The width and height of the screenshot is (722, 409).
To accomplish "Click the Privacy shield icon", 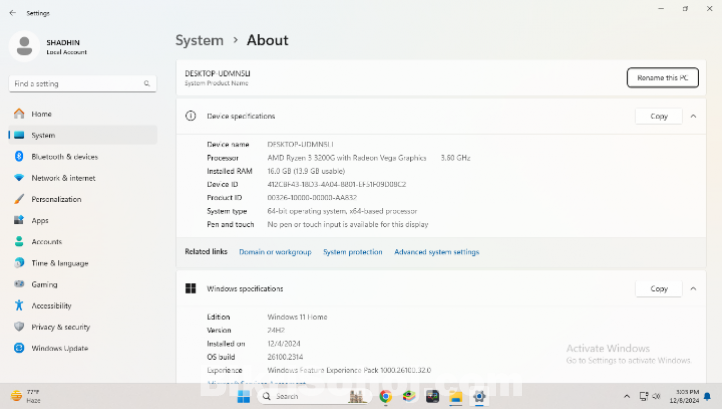I will (19, 327).
